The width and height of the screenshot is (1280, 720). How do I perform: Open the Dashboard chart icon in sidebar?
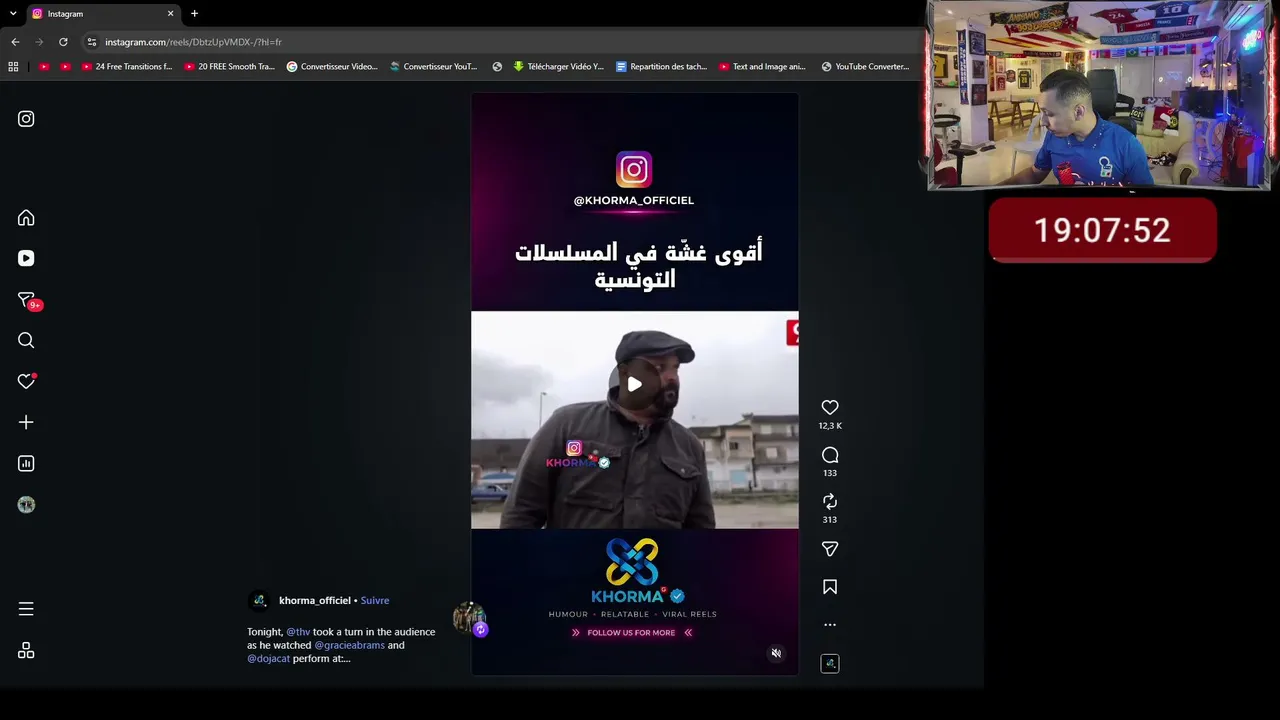click(x=26, y=463)
